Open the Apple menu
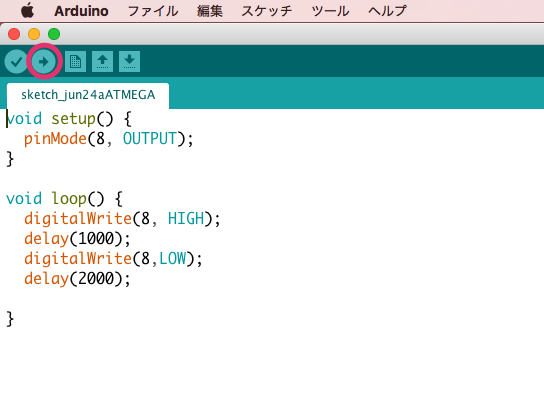 pos(27,11)
